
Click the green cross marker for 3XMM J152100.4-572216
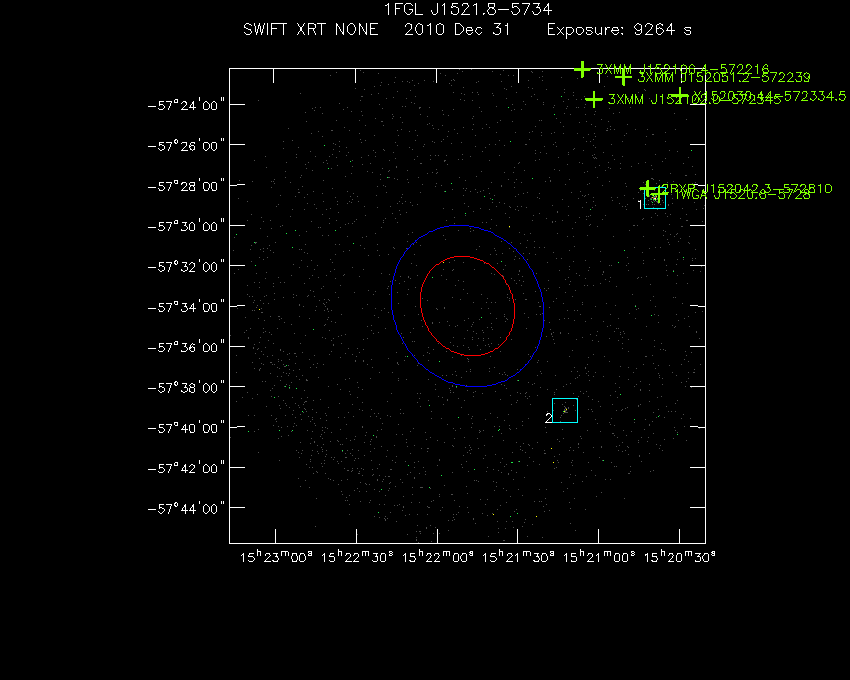tap(582, 69)
